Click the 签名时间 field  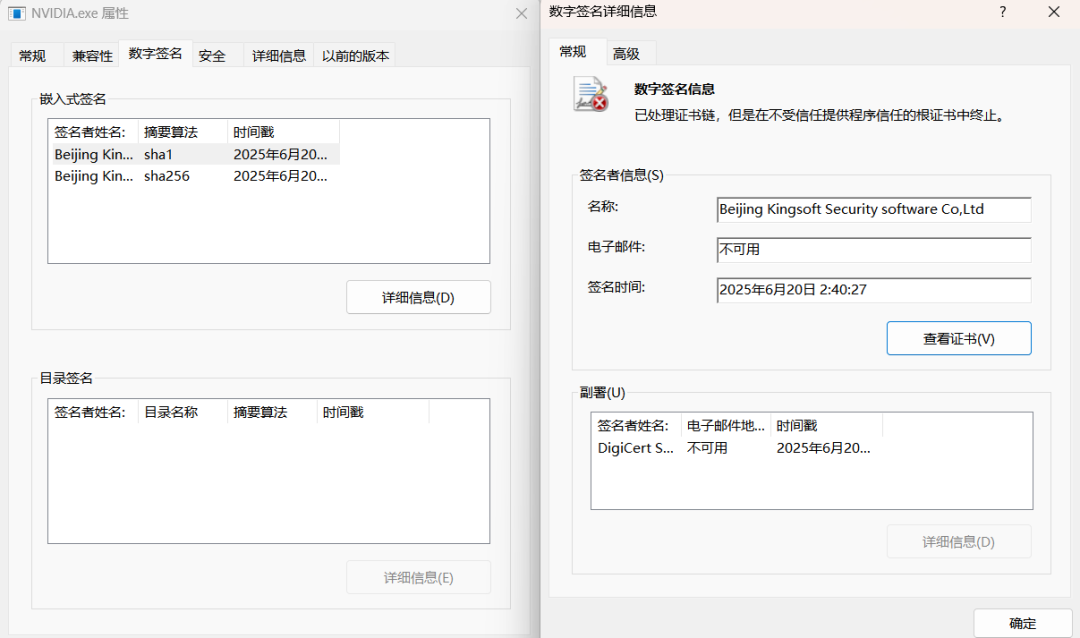(873, 289)
